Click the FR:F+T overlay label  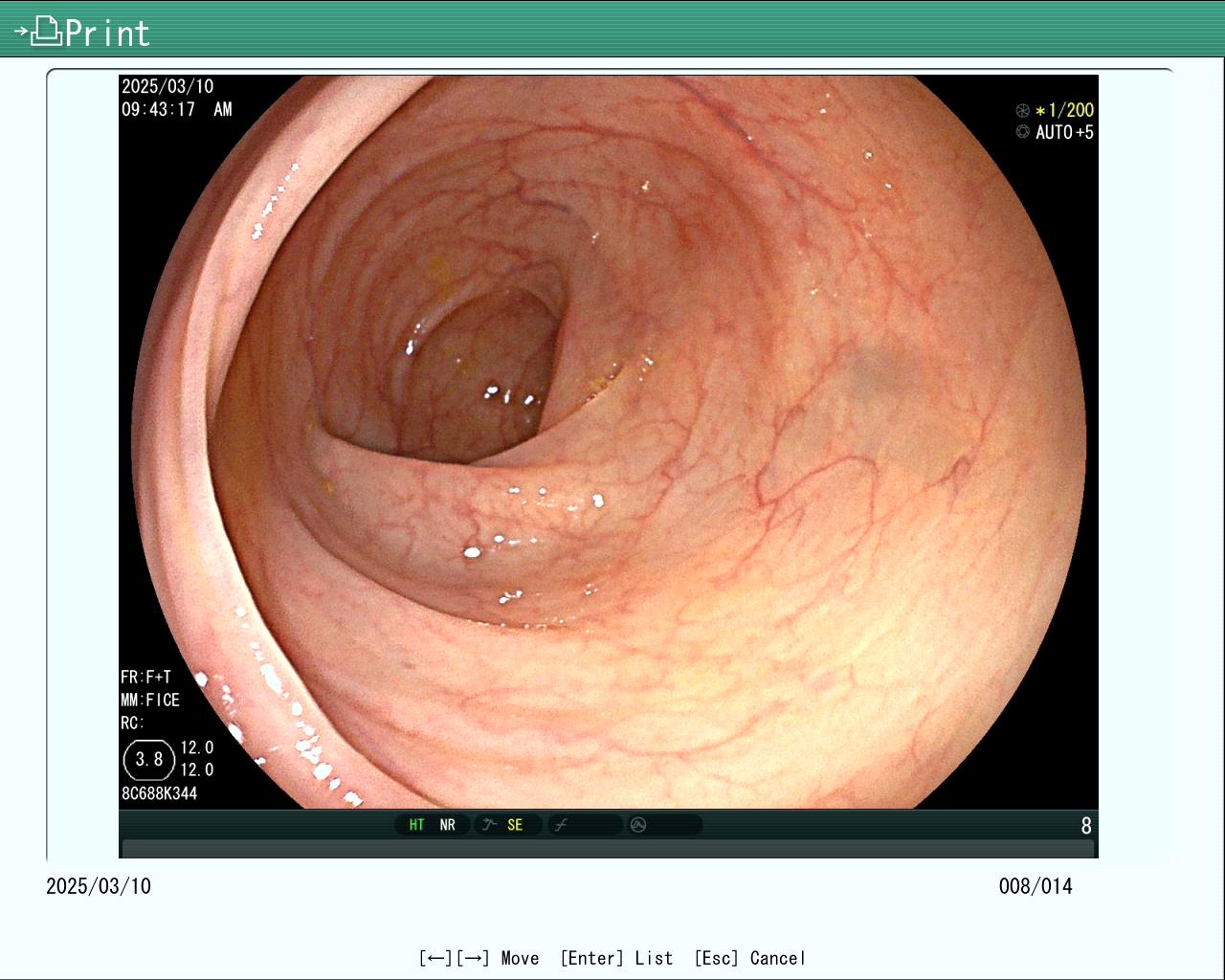coord(145,677)
